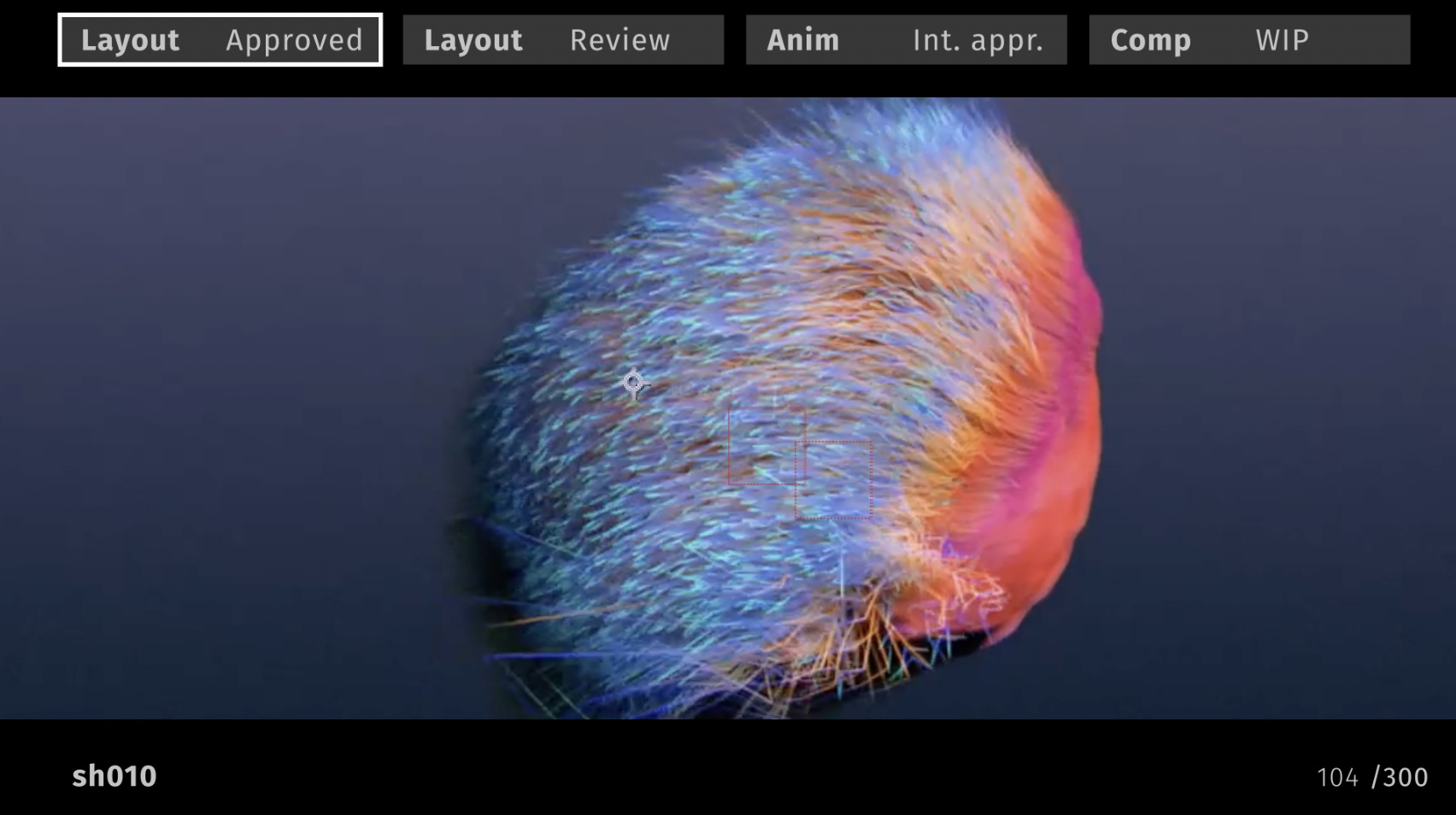
Task: Click the "Anim" department label
Action: pos(802,39)
